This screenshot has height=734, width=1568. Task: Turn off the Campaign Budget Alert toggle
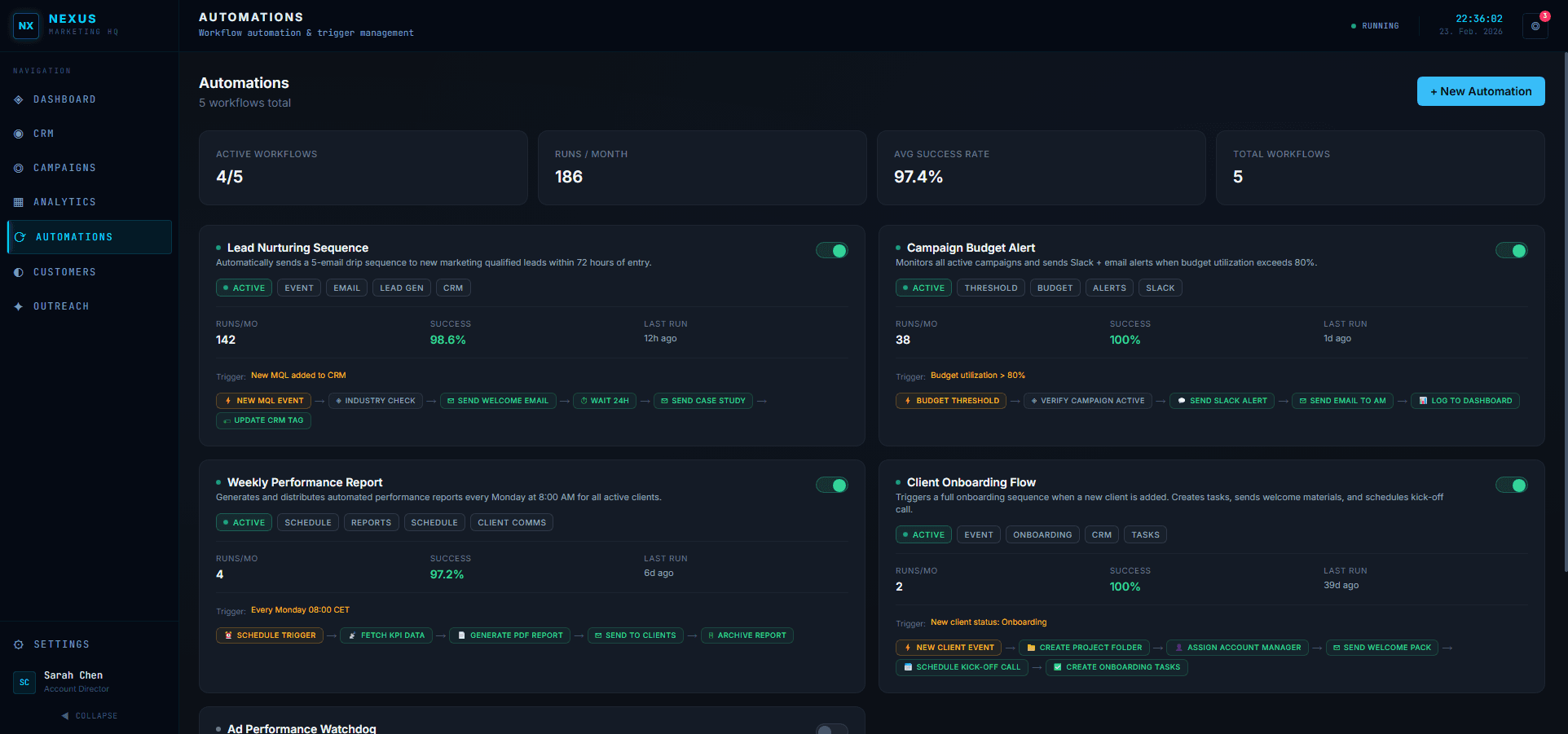1512,250
